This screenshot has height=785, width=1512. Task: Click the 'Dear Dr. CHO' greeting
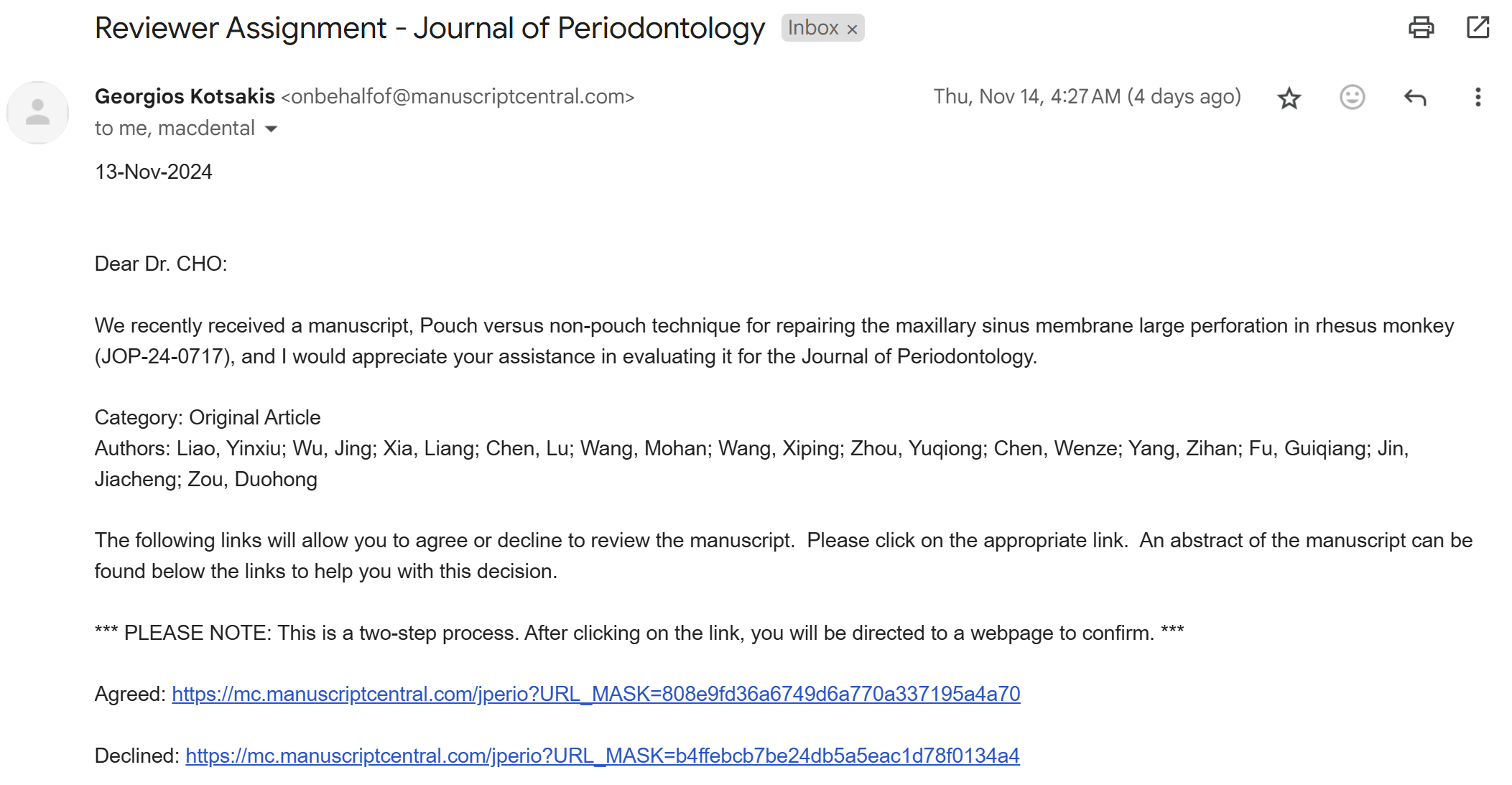pyautogui.click(x=161, y=264)
